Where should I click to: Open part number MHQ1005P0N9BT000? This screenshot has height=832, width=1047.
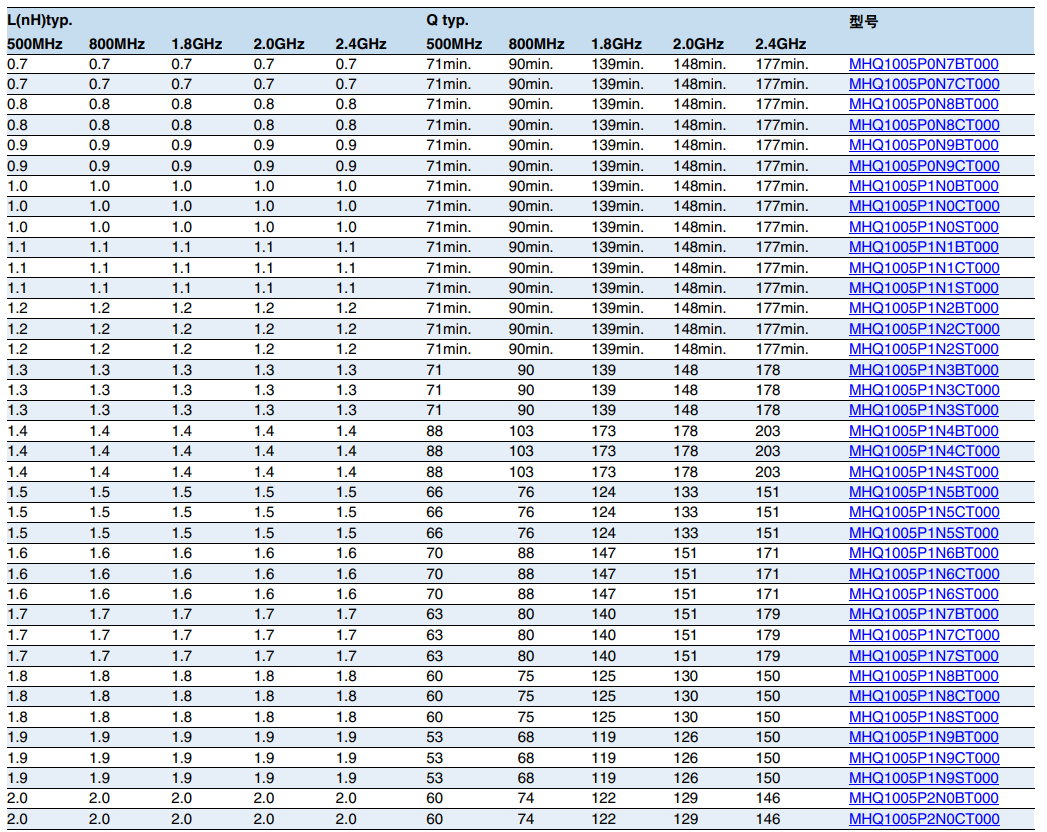pyautogui.click(x=923, y=145)
